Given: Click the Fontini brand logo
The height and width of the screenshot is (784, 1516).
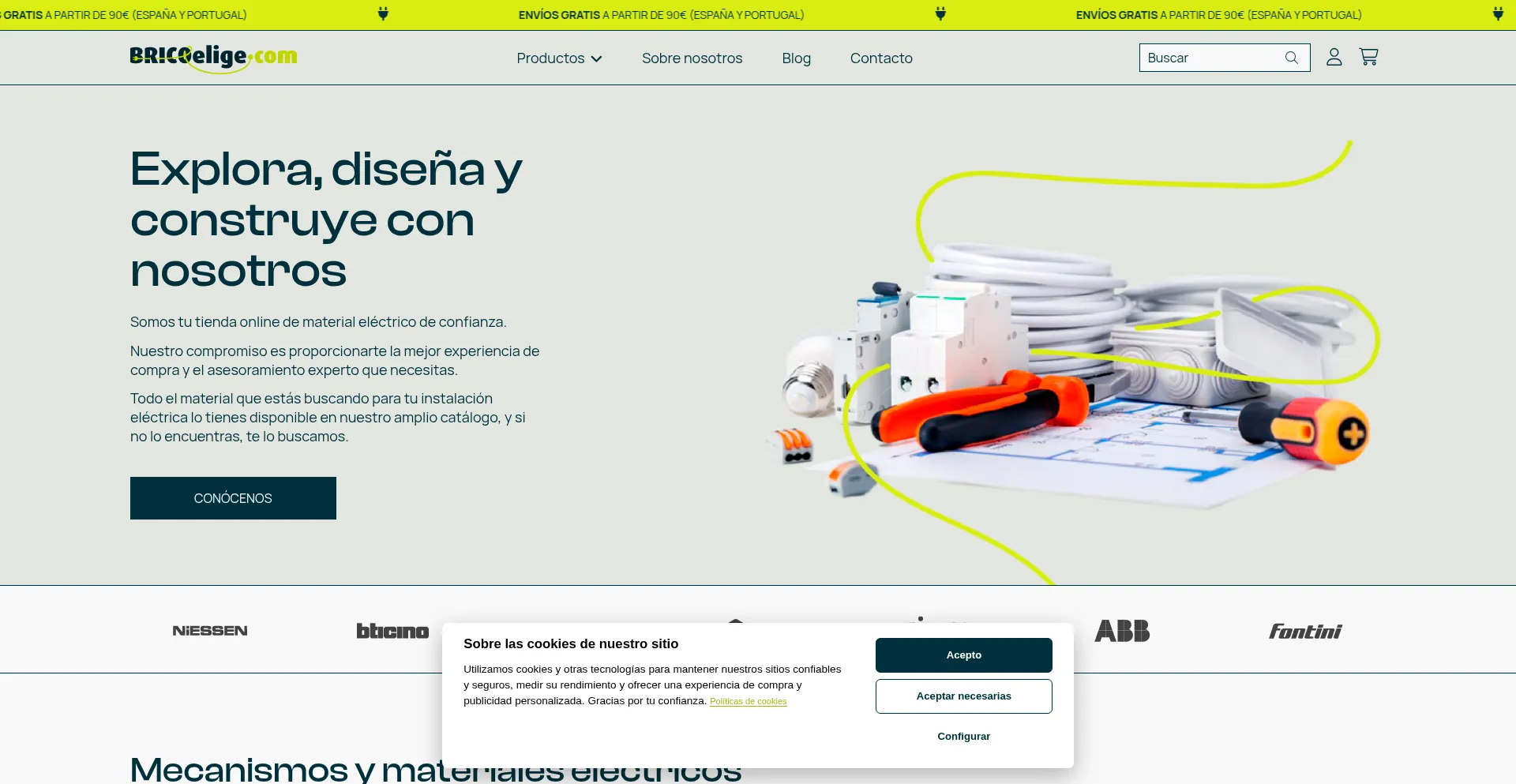Looking at the screenshot, I should coord(1305,631).
